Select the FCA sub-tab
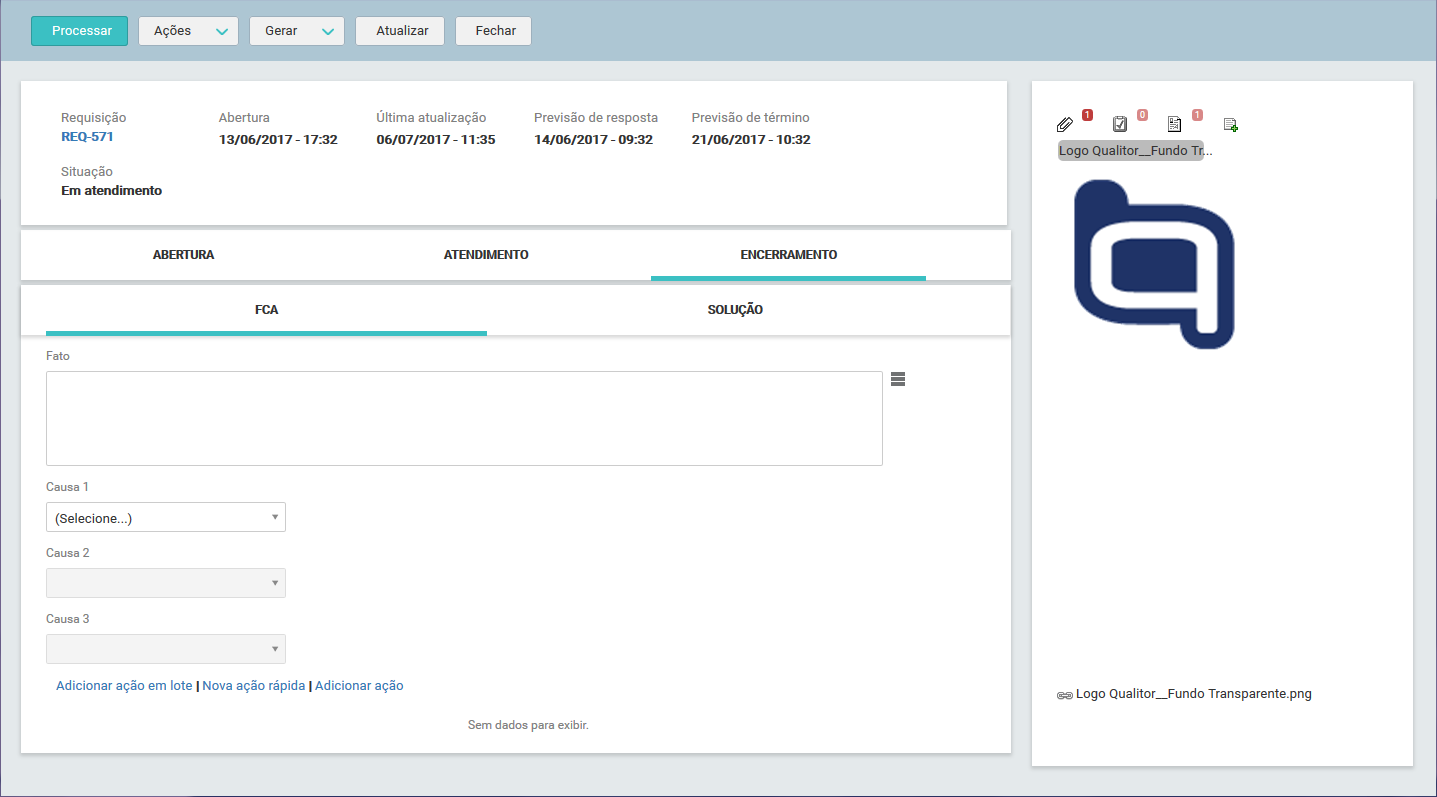 pyautogui.click(x=266, y=310)
